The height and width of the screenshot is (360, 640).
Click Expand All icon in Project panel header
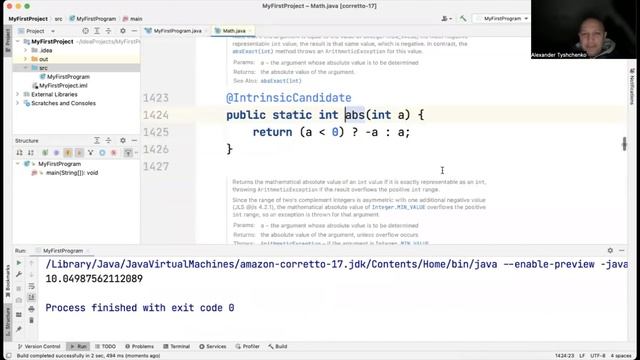pyautogui.click(x=97, y=31)
